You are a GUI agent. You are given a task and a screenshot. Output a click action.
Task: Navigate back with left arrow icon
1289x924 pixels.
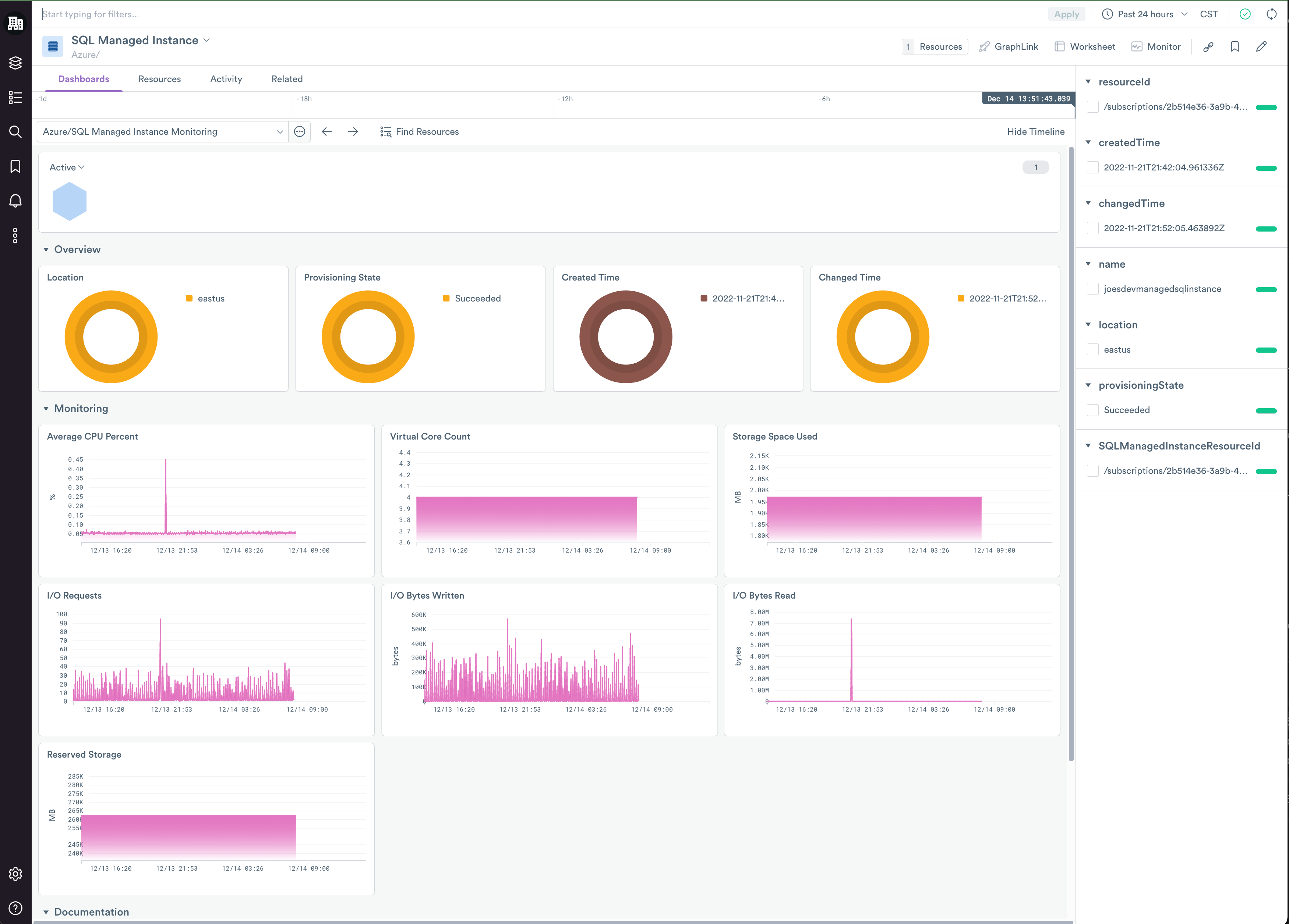326,131
